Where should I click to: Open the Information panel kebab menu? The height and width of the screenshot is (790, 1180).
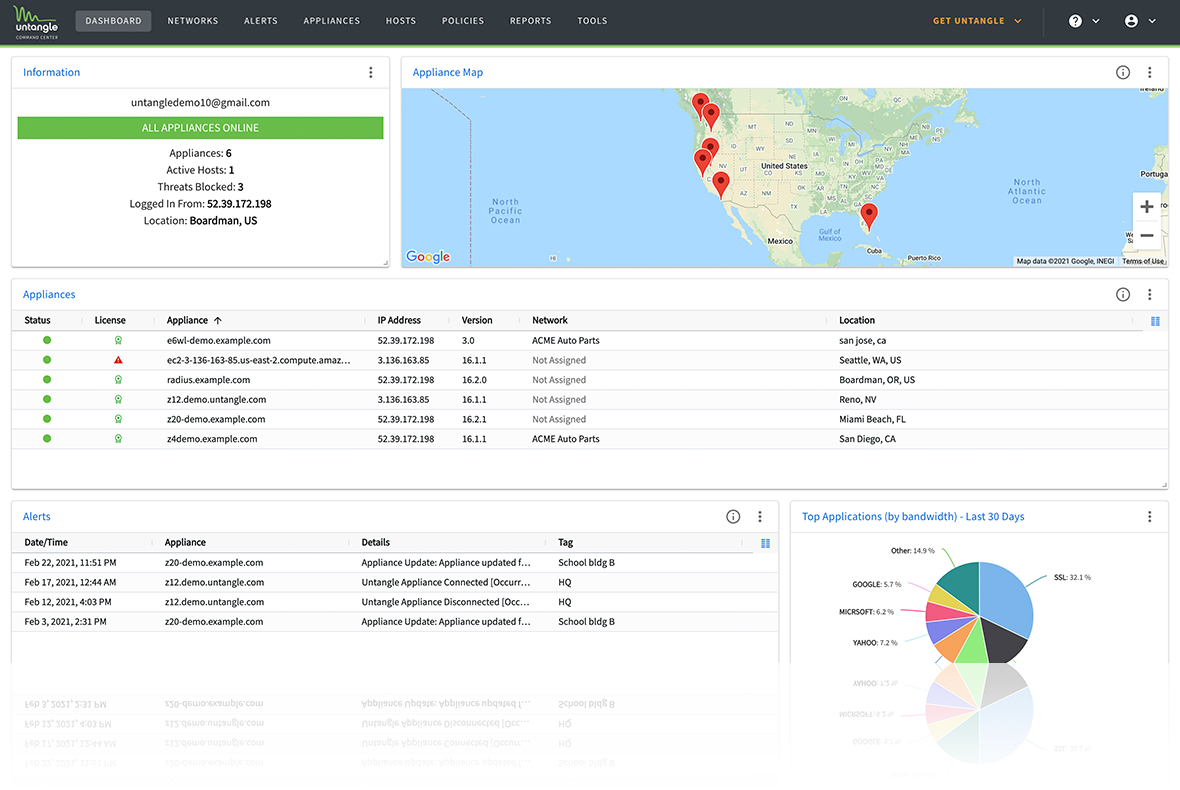[370, 72]
